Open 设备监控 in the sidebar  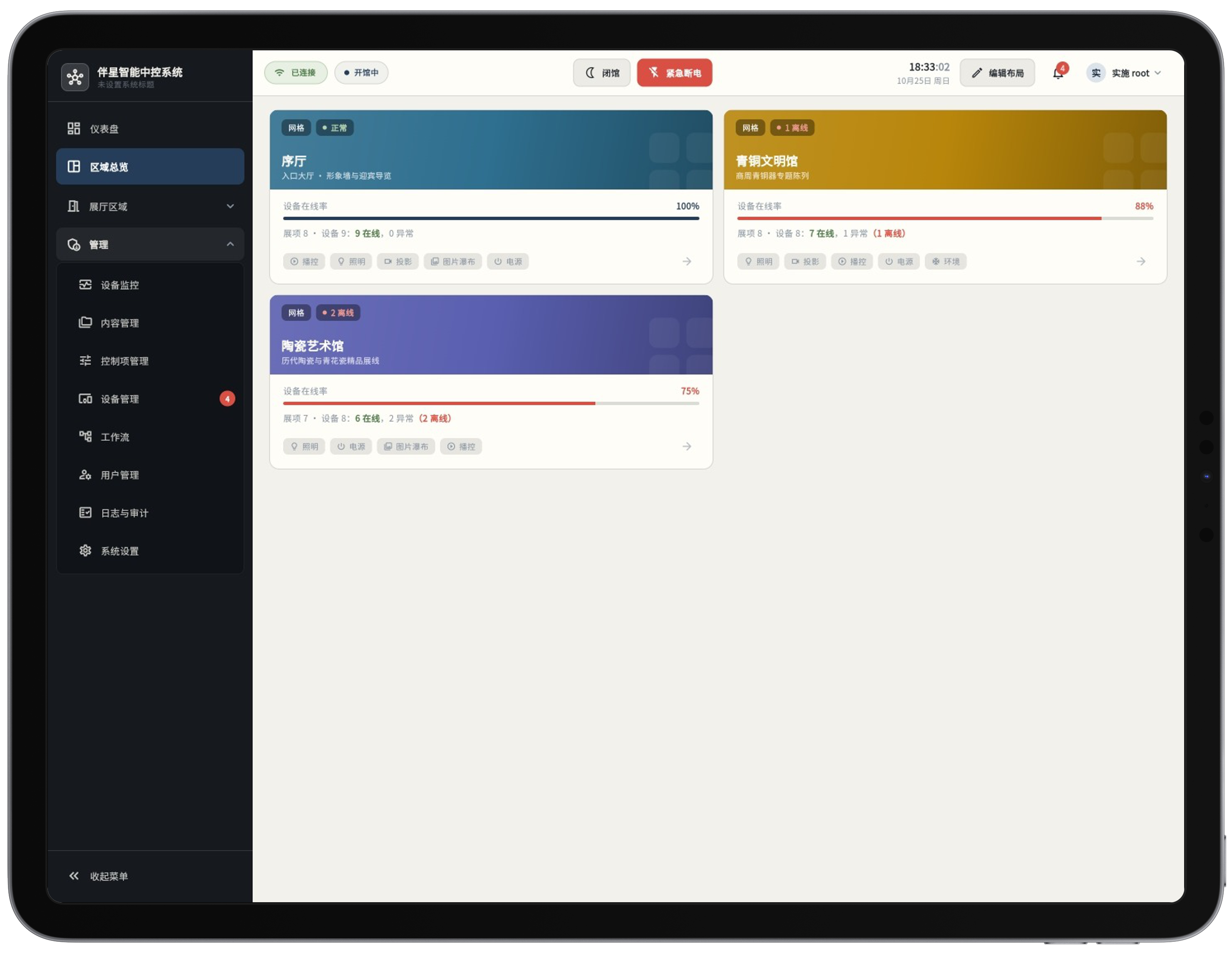tap(150, 285)
